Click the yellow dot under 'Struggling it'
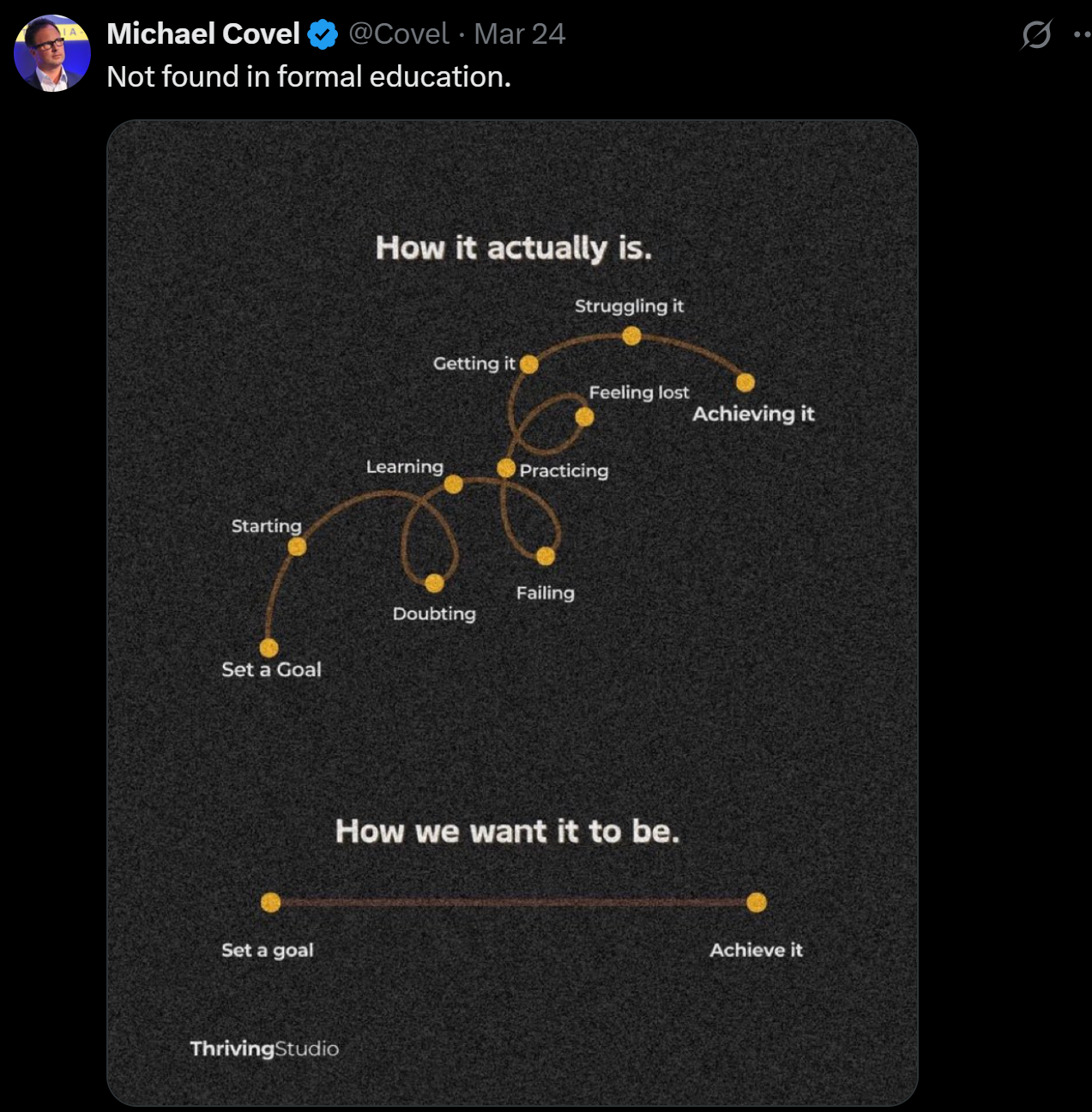This screenshot has height=1112, width=1092. point(632,336)
